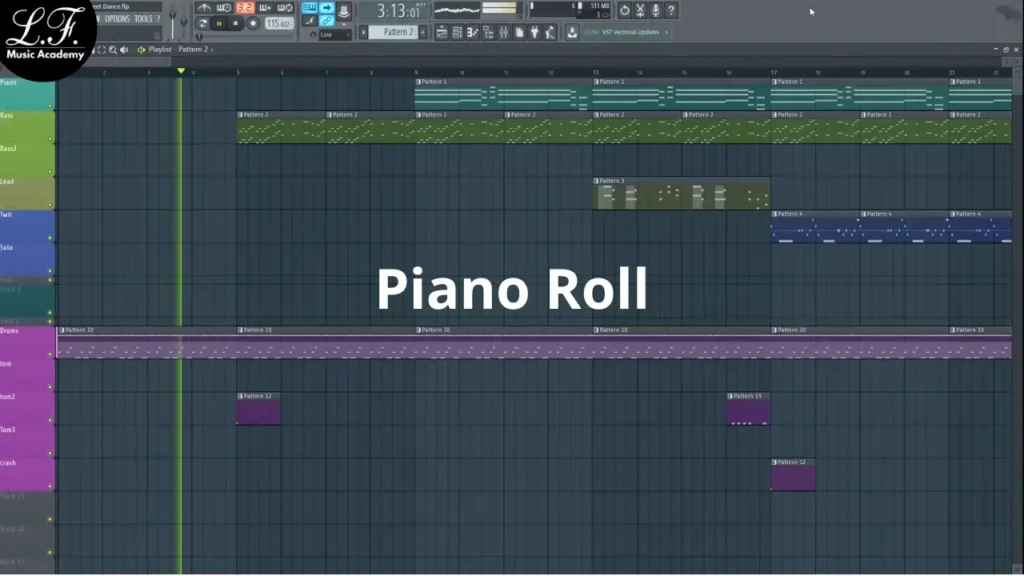Click the master volume slider
This screenshot has width=1024, height=576.
click(173, 19)
